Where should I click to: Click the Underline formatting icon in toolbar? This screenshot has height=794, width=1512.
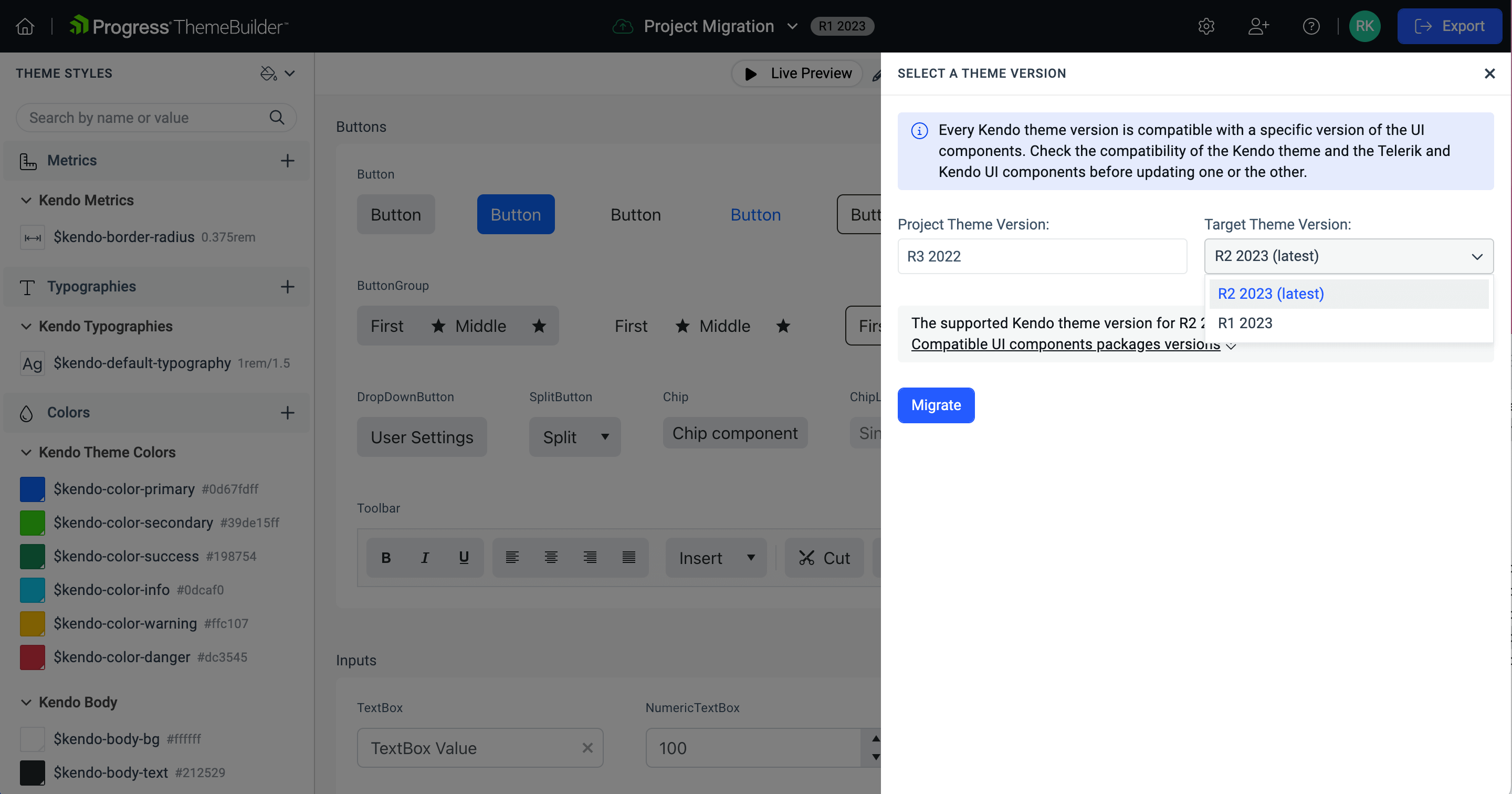pyautogui.click(x=463, y=558)
